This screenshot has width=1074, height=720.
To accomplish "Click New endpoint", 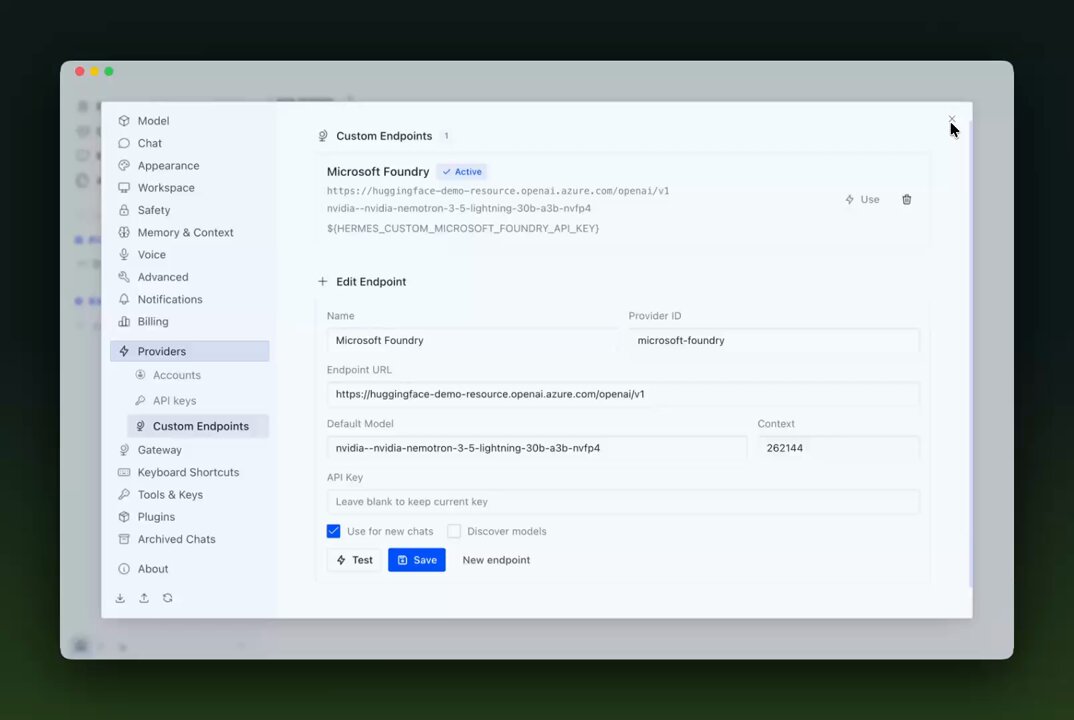I will [496, 560].
